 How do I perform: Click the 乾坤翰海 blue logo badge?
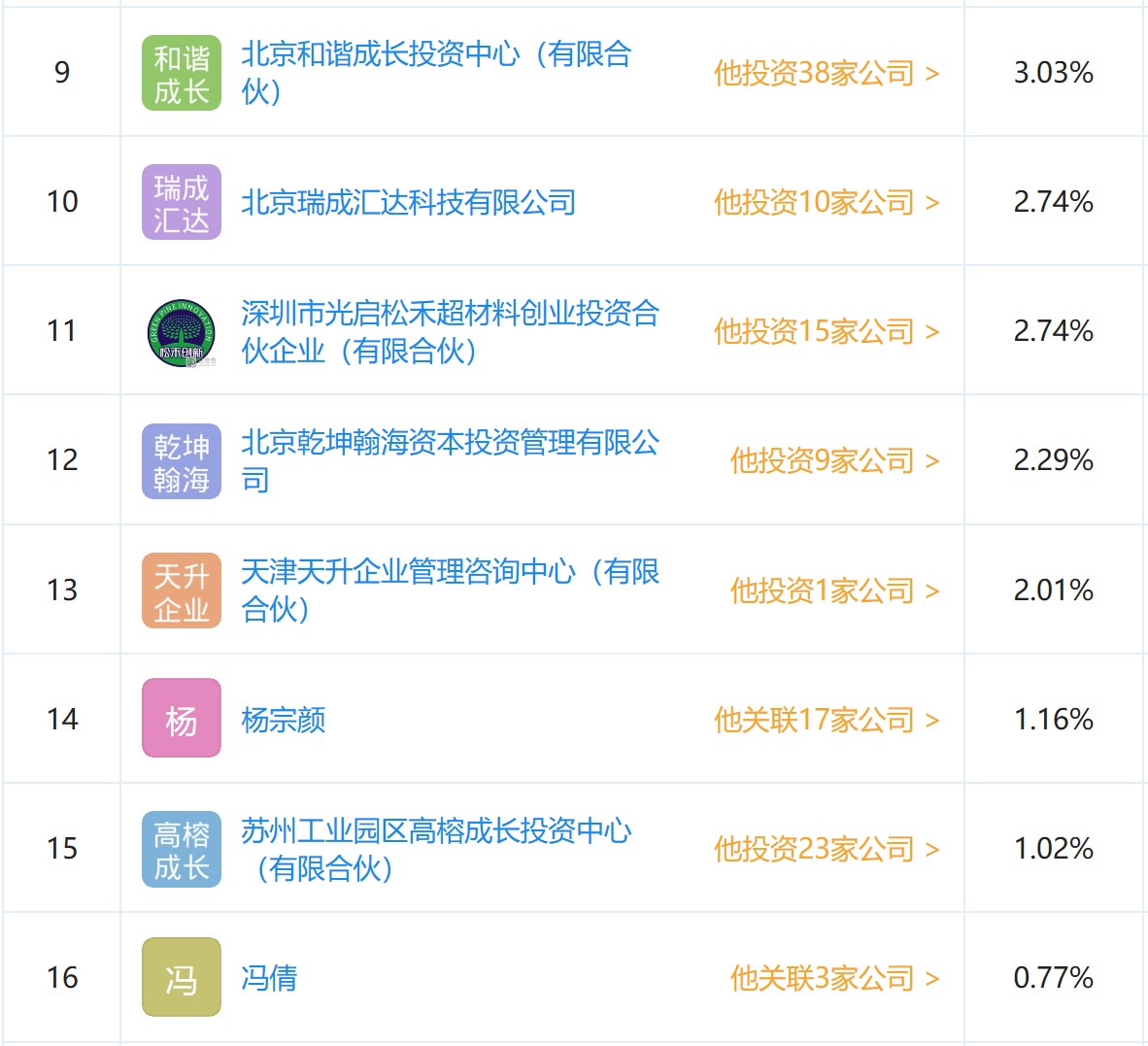coord(182,461)
